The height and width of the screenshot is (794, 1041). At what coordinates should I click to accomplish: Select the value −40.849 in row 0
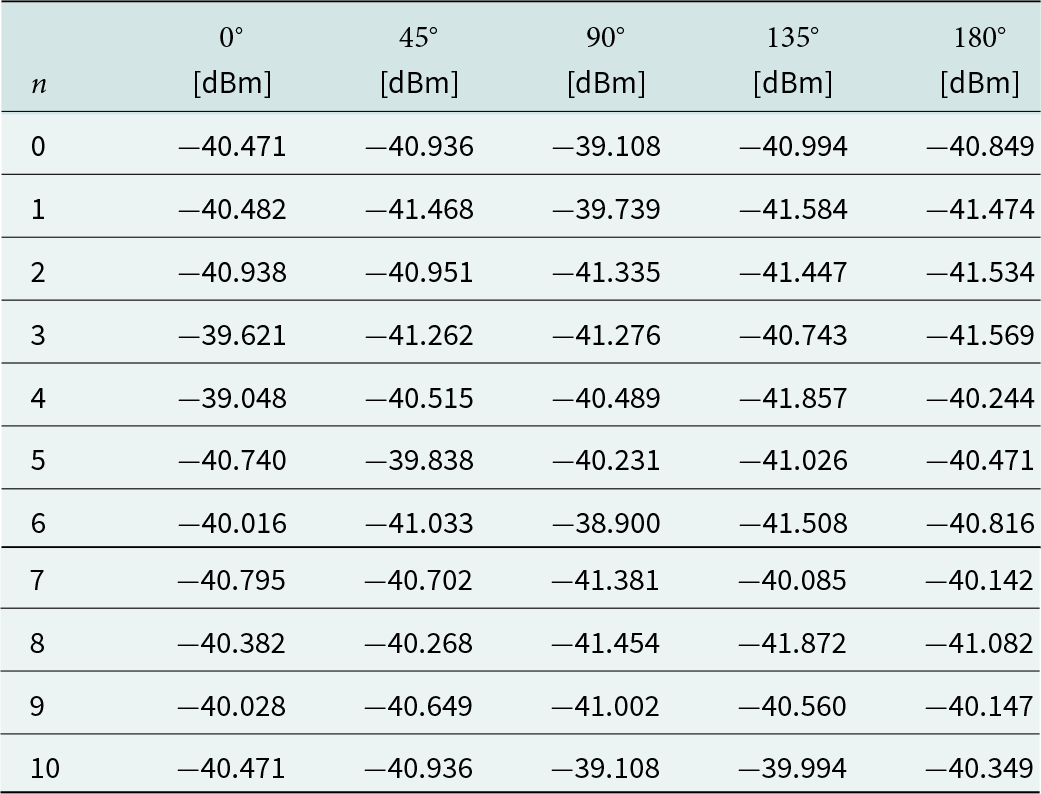pyautogui.click(x=980, y=146)
